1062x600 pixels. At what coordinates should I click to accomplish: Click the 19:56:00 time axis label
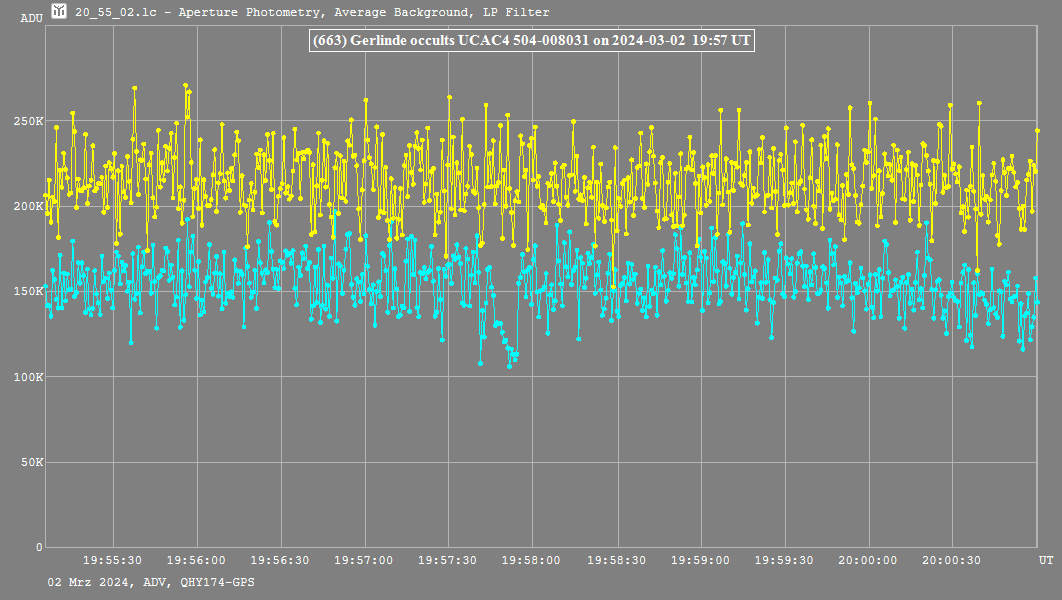(196, 560)
